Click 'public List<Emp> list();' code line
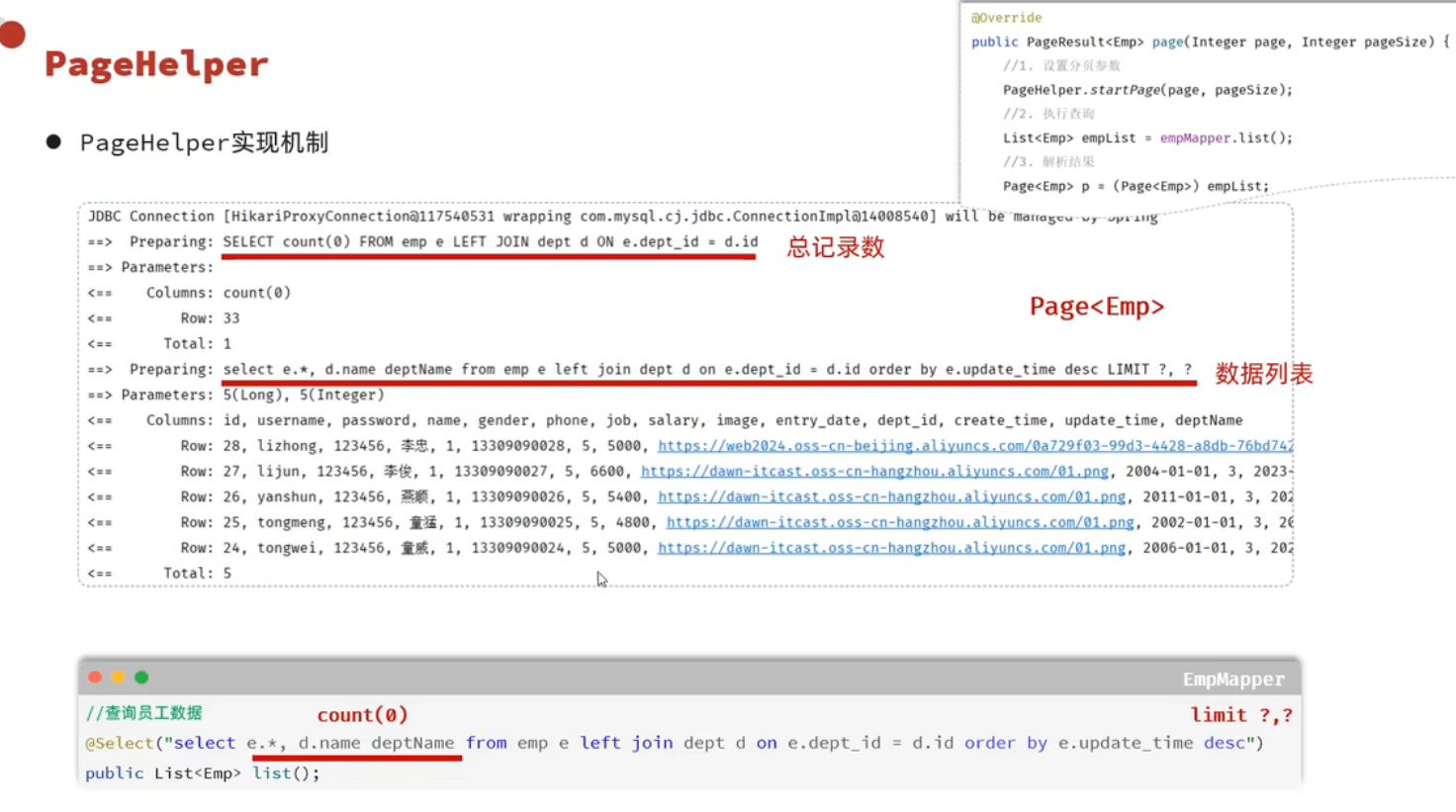This screenshot has height=812, width=1456. click(x=203, y=773)
